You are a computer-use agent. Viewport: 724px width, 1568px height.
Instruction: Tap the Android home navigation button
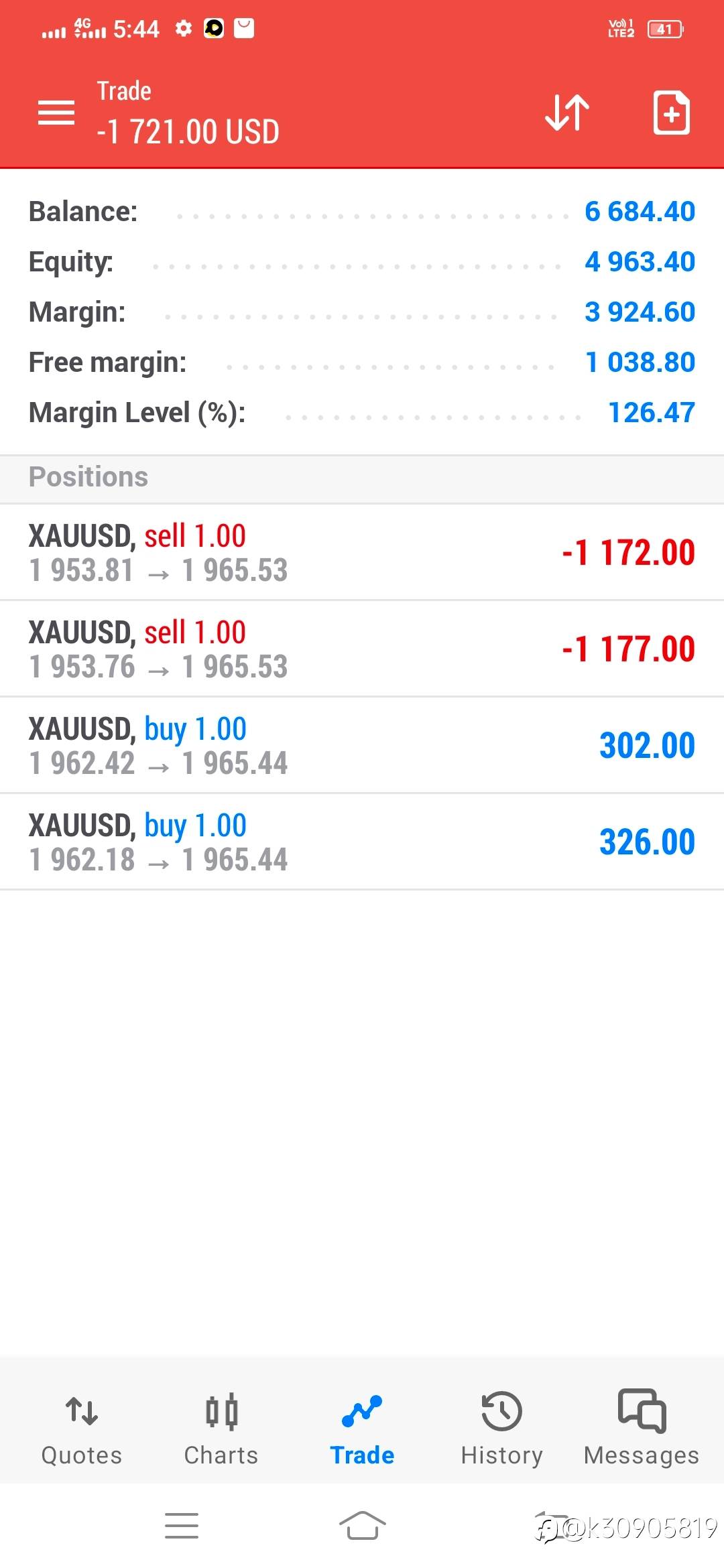pos(362,1526)
